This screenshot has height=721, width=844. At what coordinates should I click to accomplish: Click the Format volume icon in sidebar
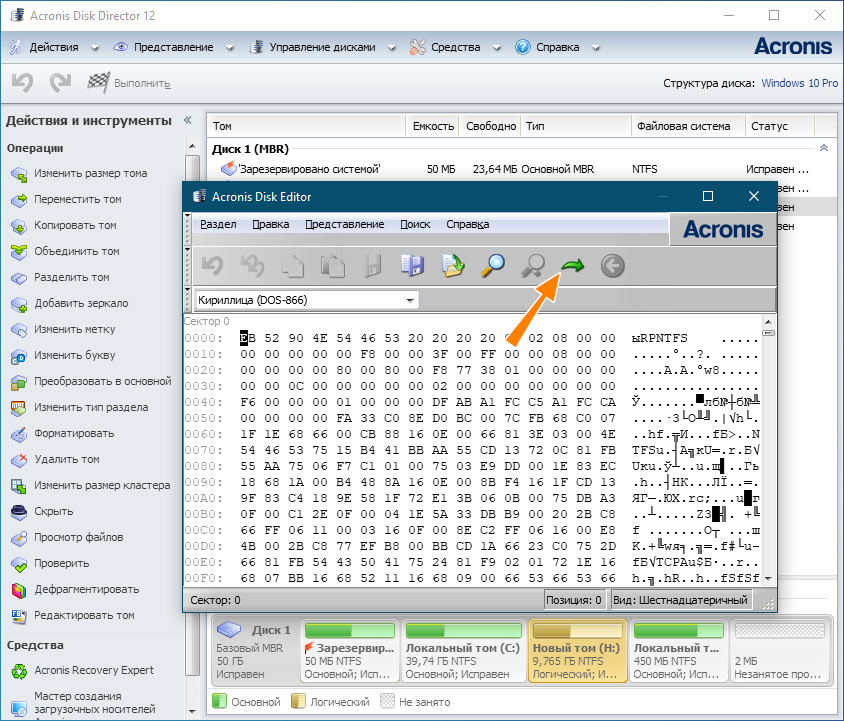pos(20,434)
